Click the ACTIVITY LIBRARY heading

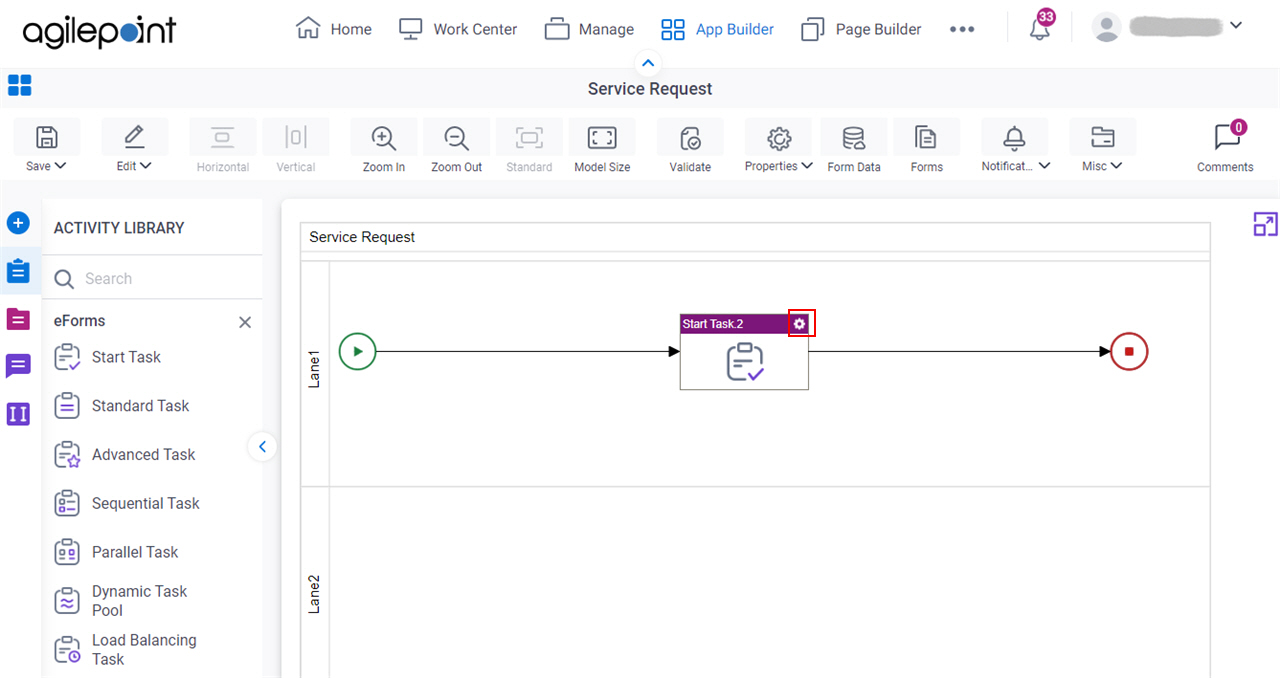click(119, 228)
